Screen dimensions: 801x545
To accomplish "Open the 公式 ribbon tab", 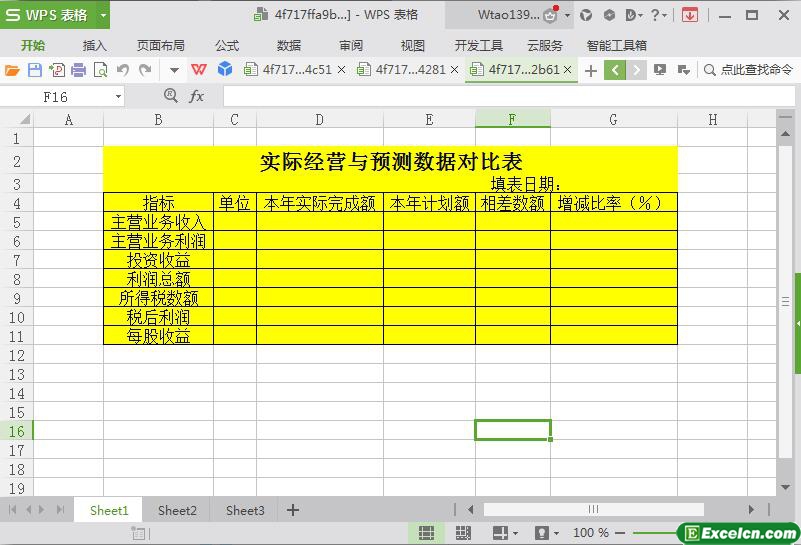I will click(227, 45).
